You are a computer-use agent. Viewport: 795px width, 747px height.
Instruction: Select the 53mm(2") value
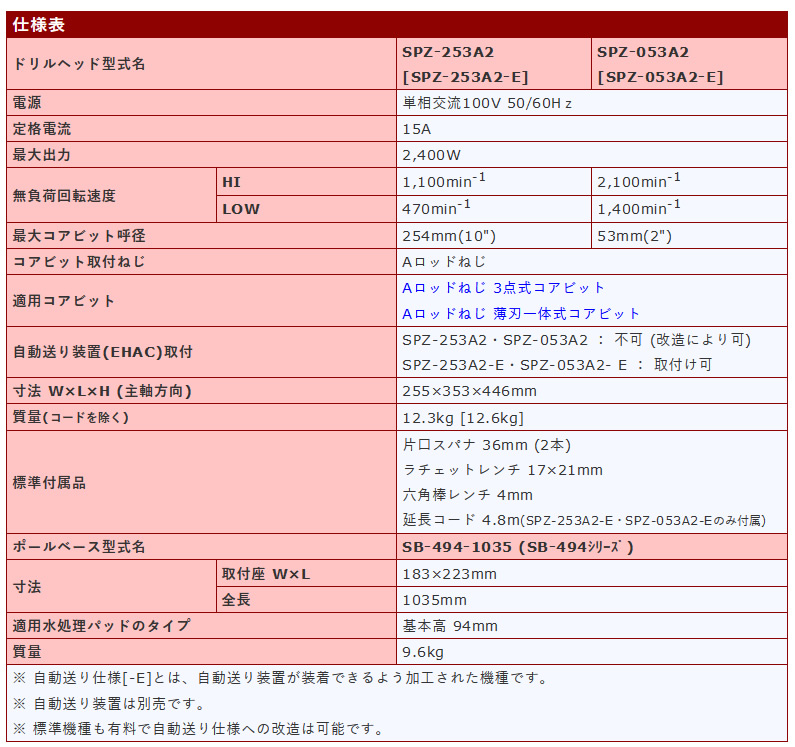pyautogui.click(x=634, y=236)
